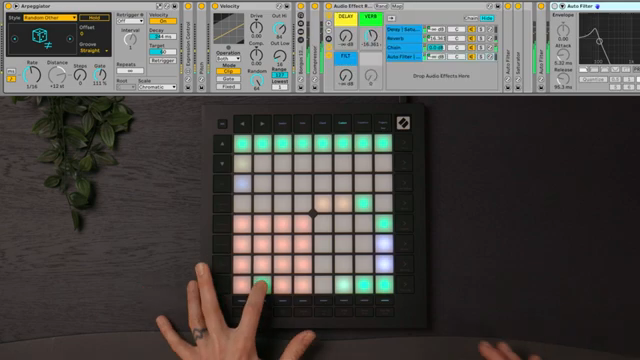
Task: Open the Velocity Operation dropdown
Action: coord(228,59)
